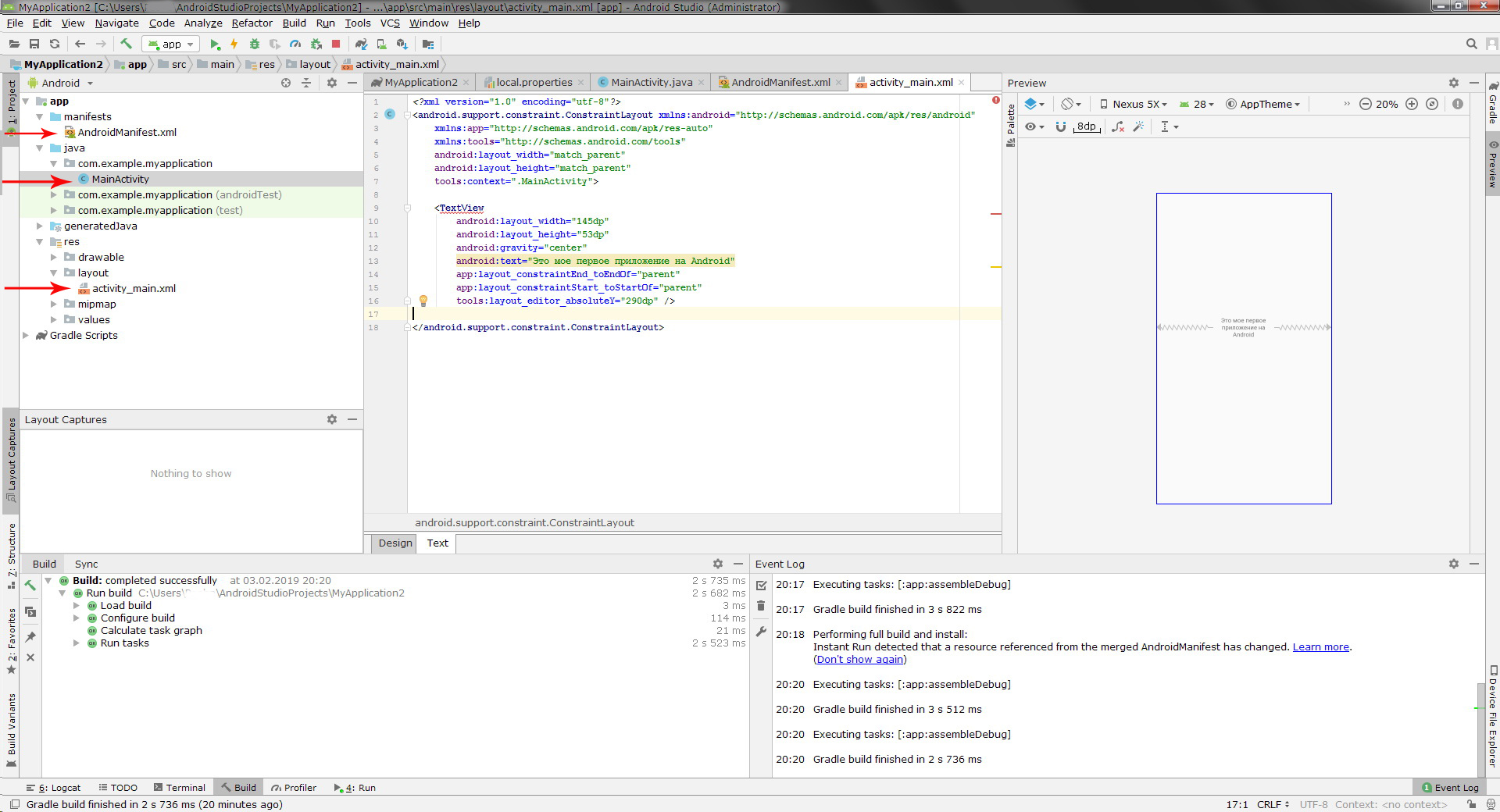Open the Profiler tool window button
This screenshot has width=1500, height=812.
pos(294,787)
